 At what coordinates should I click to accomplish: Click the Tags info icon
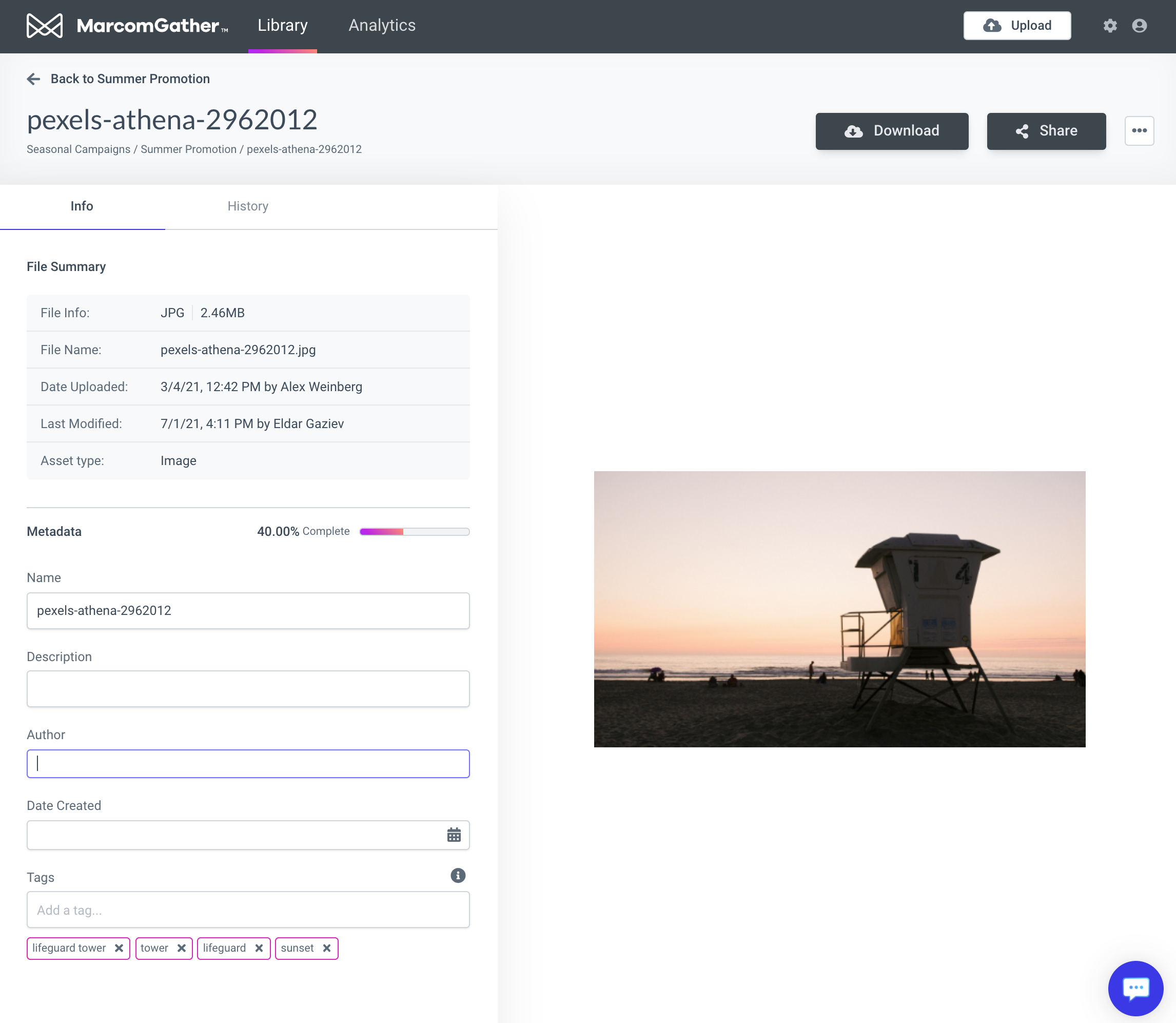pyautogui.click(x=458, y=876)
